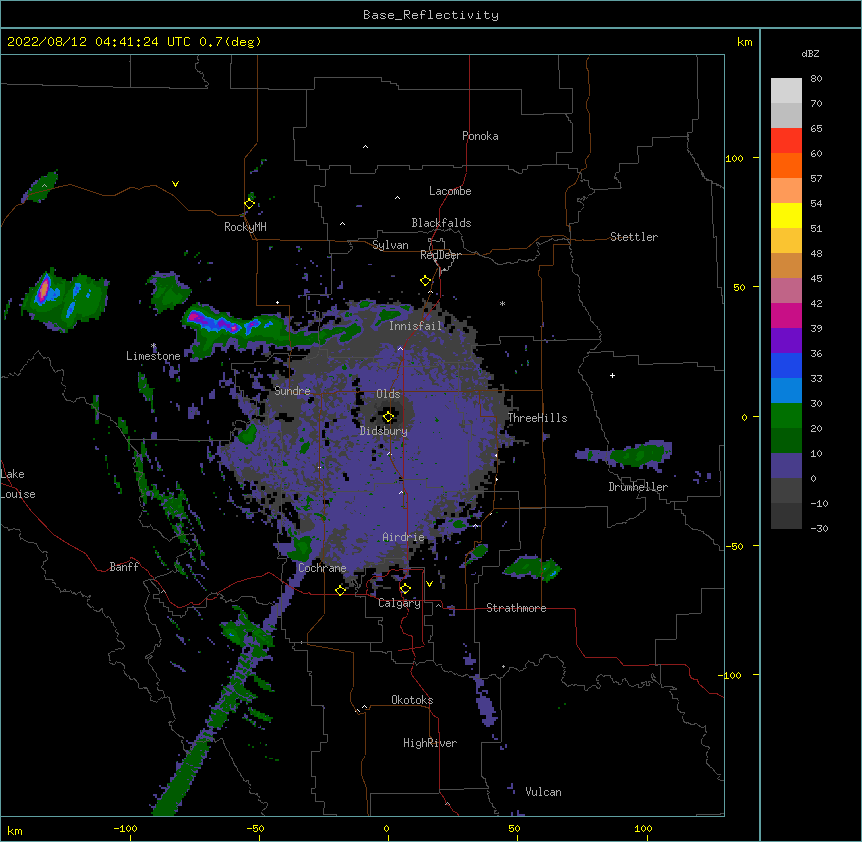This screenshot has width=862, height=842.
Task: Select the radar site diamond between Olds and Didsbury
Action: [388, 416]
